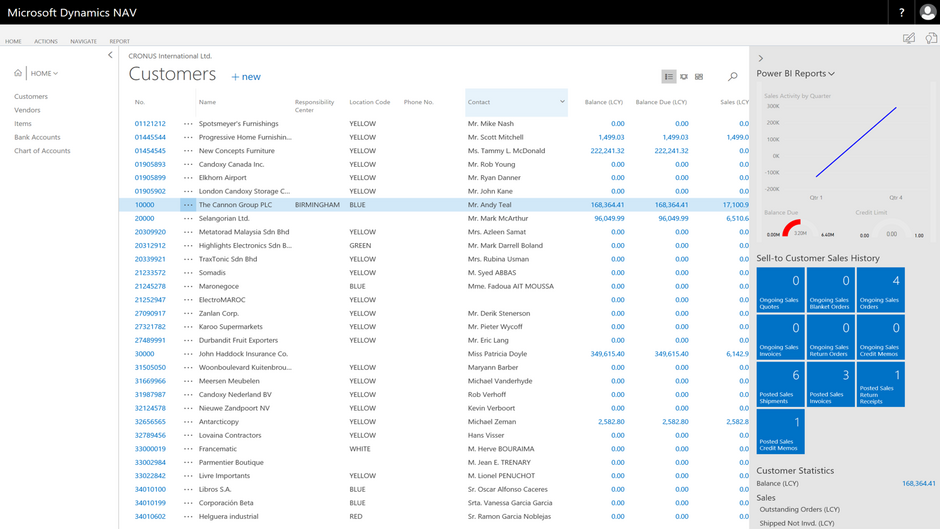This screenshot has height=529, width=940.
Task: Open row menu for Zanlan Corp.
Action: [x=188, y=313]
